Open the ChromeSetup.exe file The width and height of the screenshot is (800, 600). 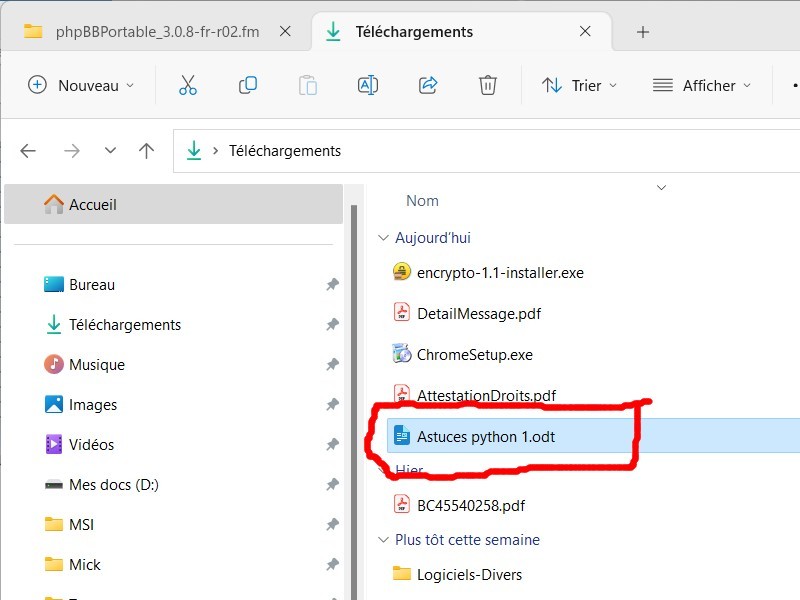[474, 354]
